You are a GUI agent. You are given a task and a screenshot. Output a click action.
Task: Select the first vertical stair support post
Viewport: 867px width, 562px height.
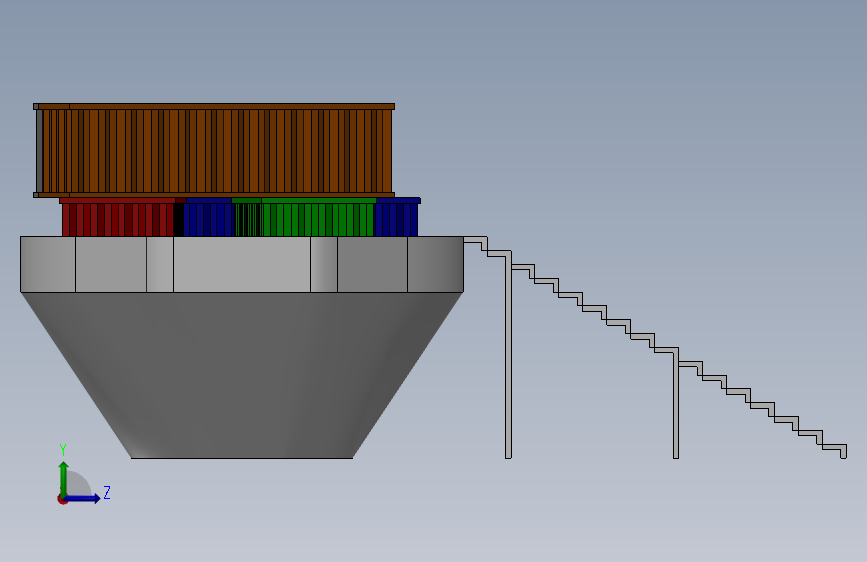[508, 355]
